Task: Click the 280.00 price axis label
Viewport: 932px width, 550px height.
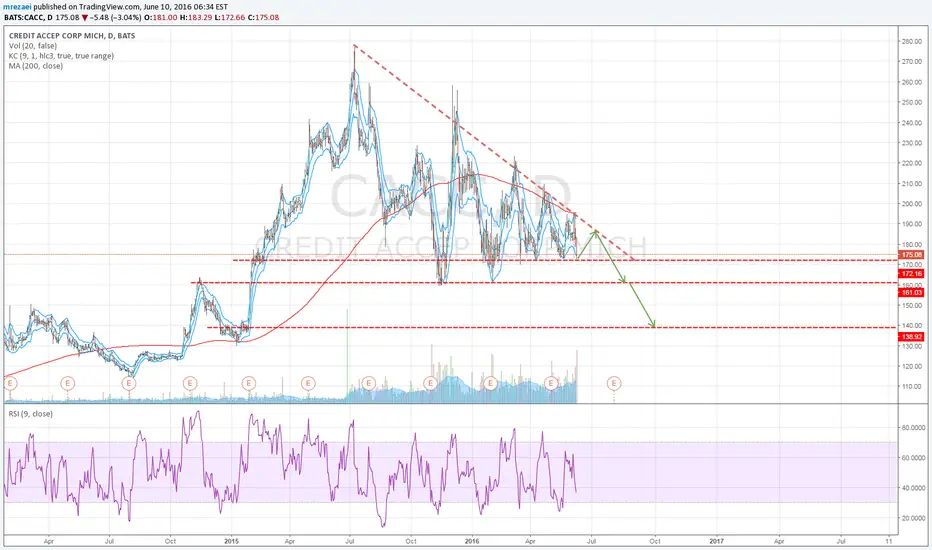Action: pos(912,42)
